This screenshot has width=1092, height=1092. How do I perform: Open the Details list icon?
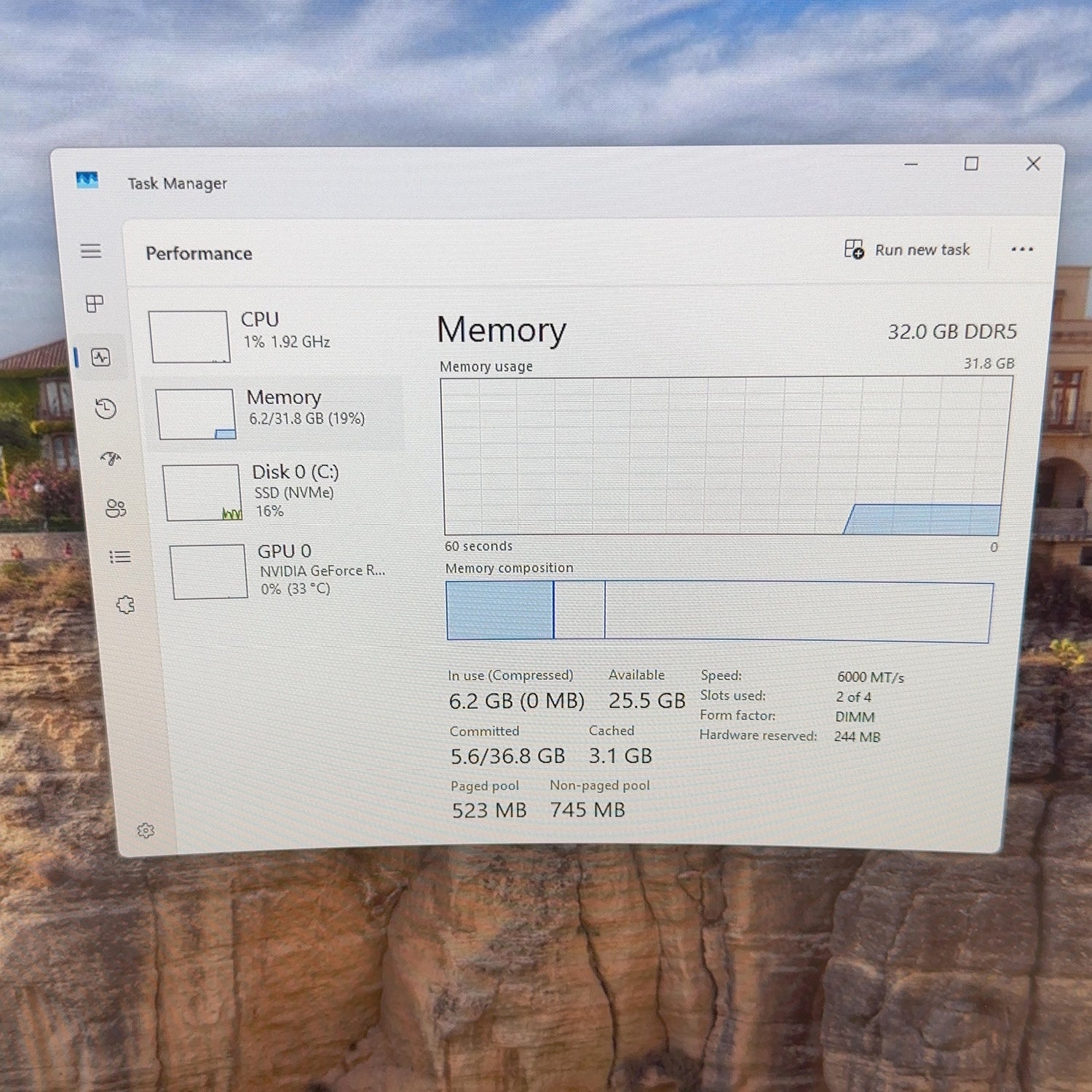click(120, 557)
